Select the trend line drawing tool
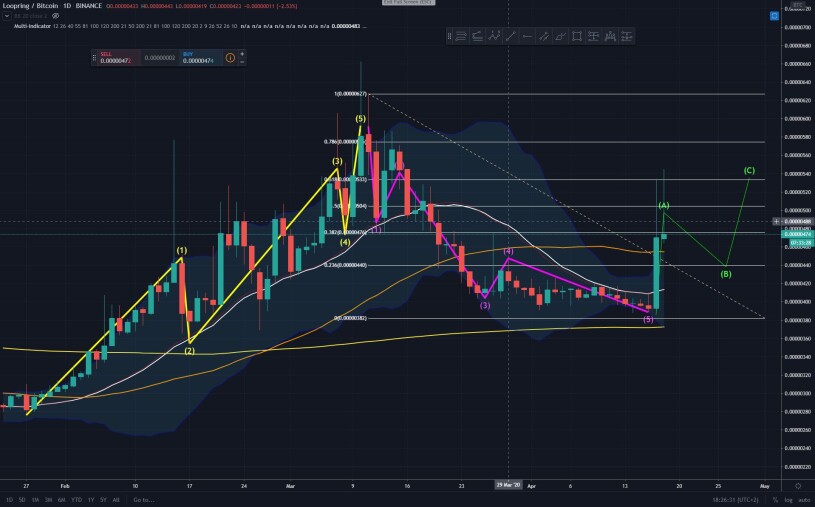 pos(510,36)
